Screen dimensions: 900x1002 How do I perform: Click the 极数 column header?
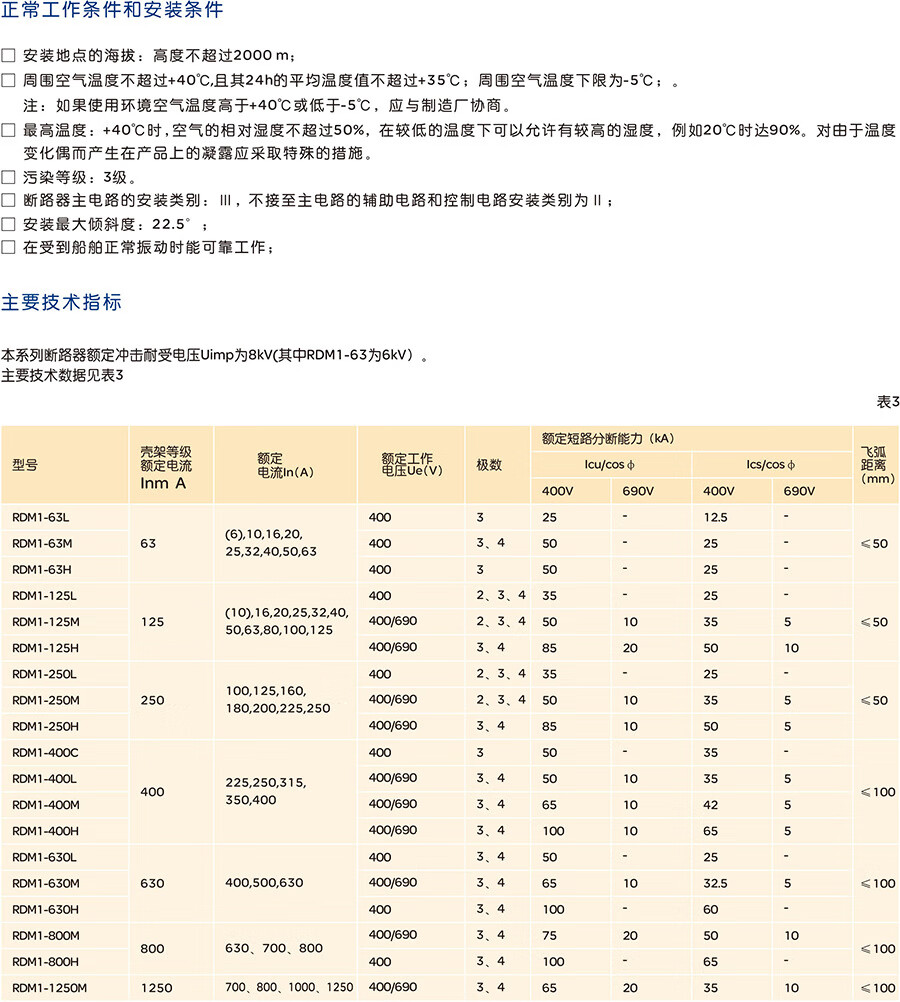[489, 465]
